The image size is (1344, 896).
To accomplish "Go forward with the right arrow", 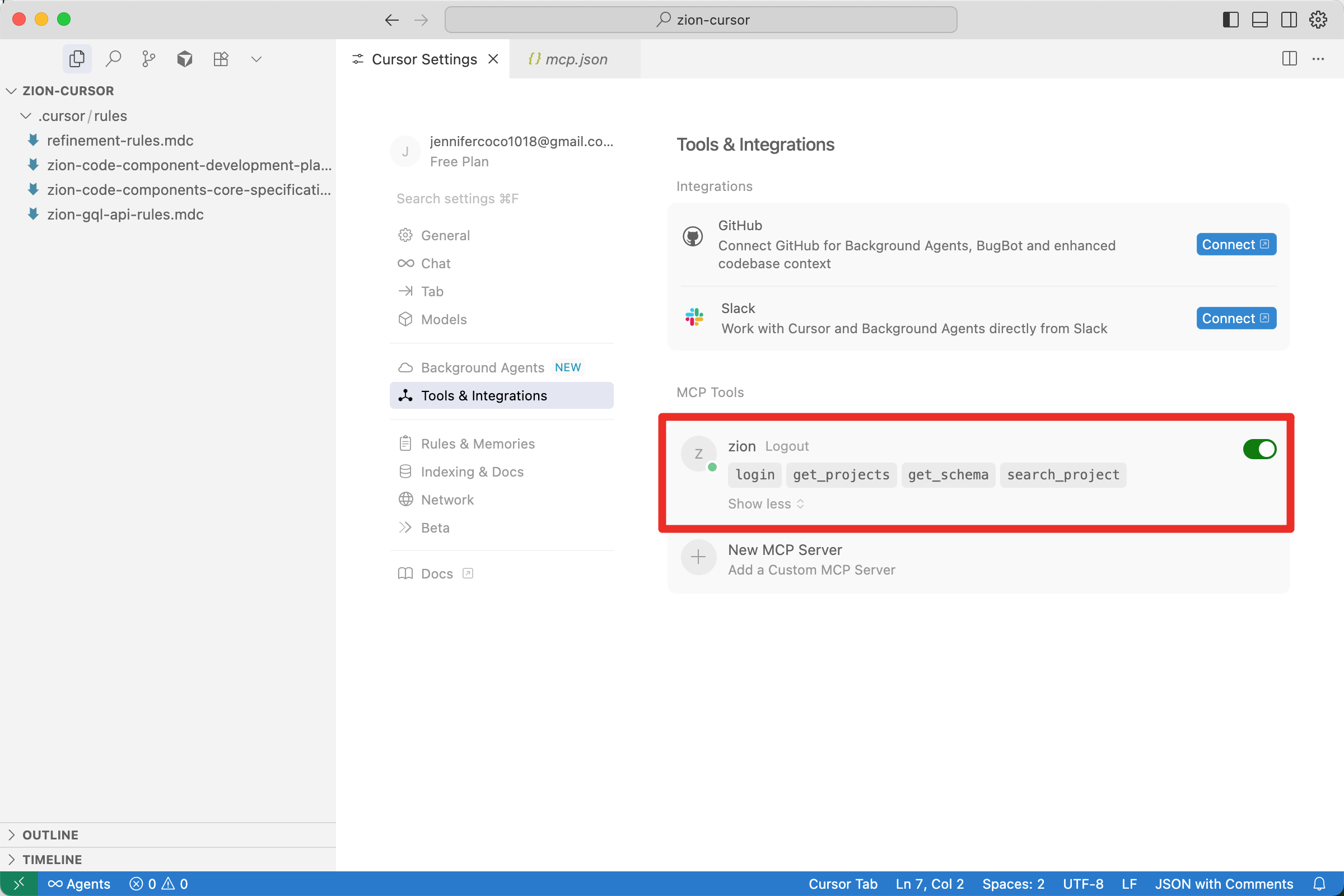I will 421,20.
